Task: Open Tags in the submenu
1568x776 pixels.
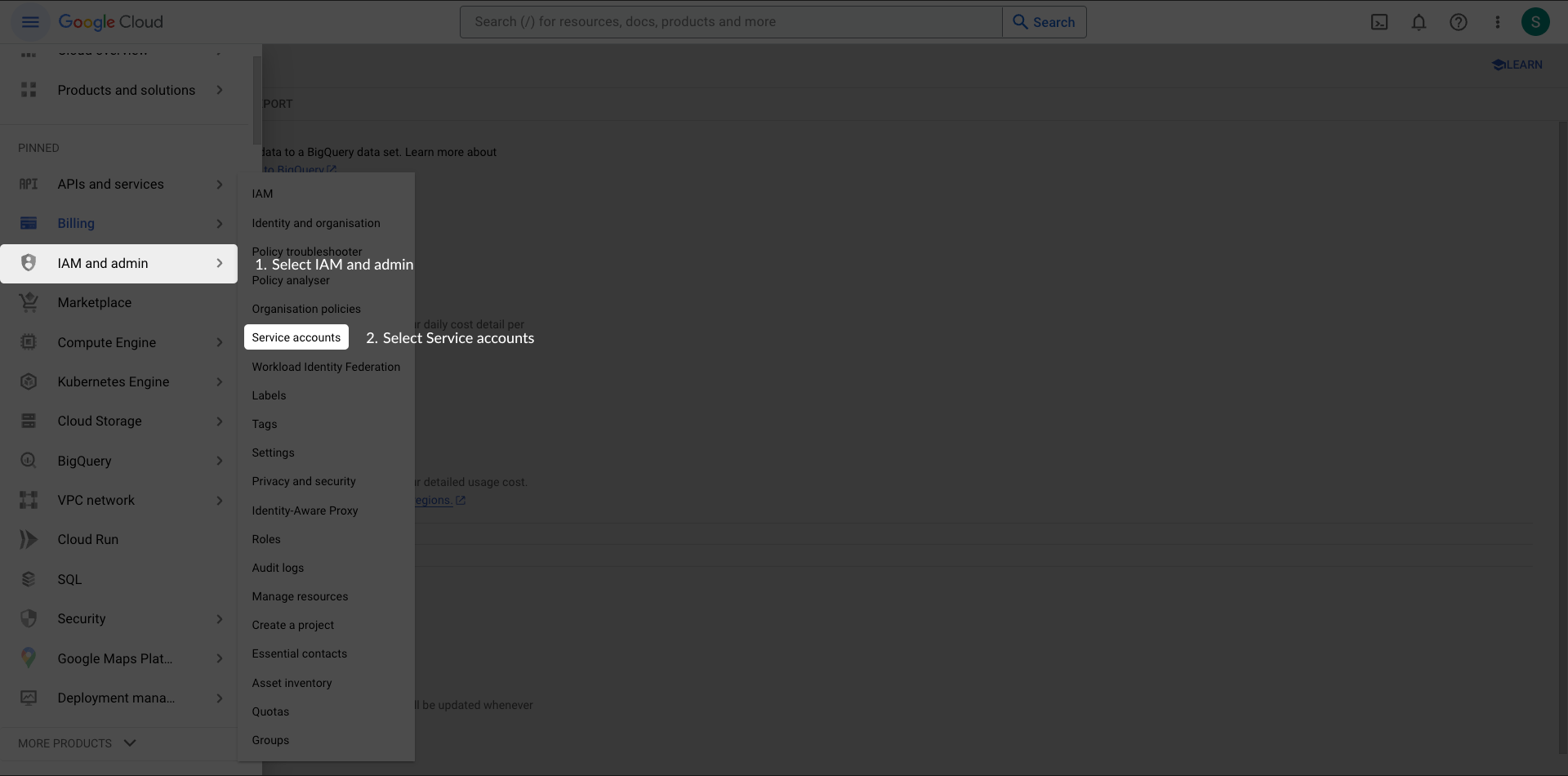Action: pos(265,424)
